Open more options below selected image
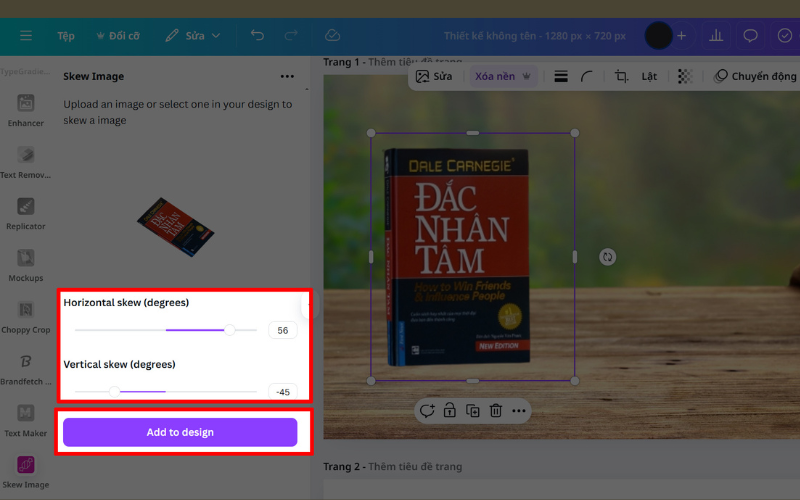 tap(518, 411)
